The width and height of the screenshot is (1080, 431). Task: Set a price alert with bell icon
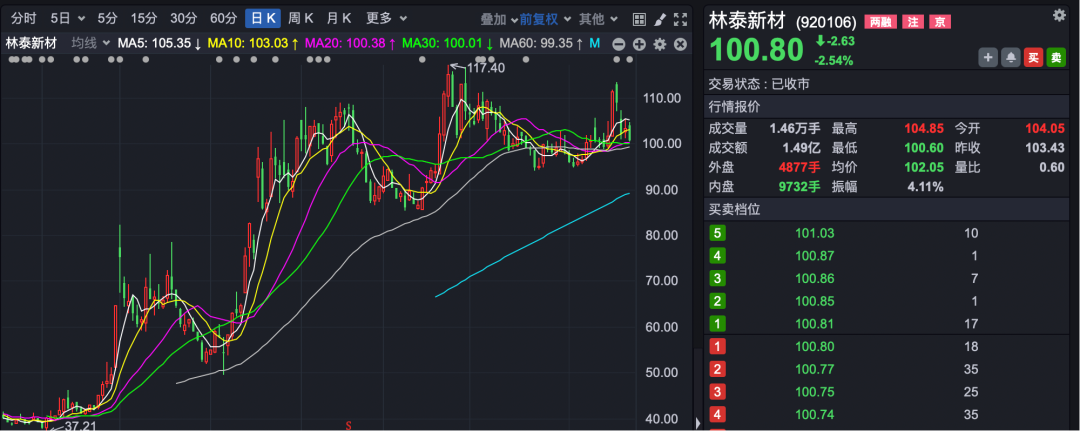tap(1010, 58)
